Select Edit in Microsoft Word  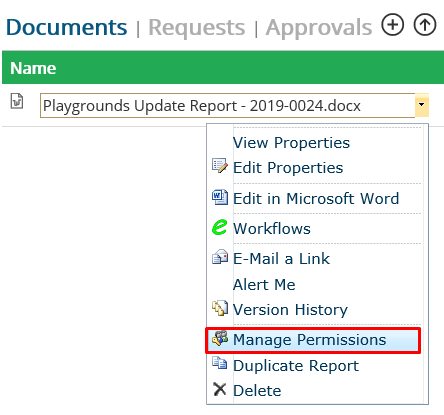(x=316, y=199)
